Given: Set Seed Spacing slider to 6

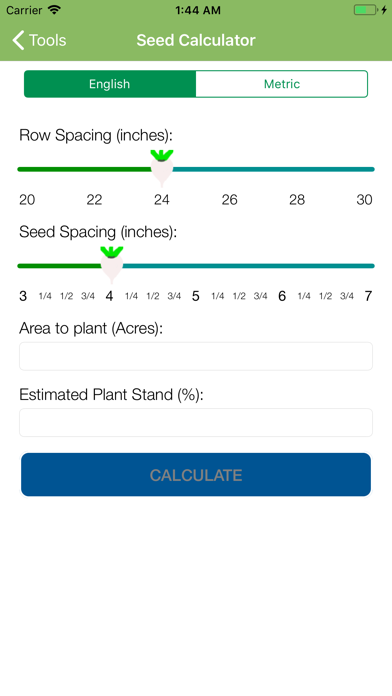Looking at the screenshot, I should point(282,266).
